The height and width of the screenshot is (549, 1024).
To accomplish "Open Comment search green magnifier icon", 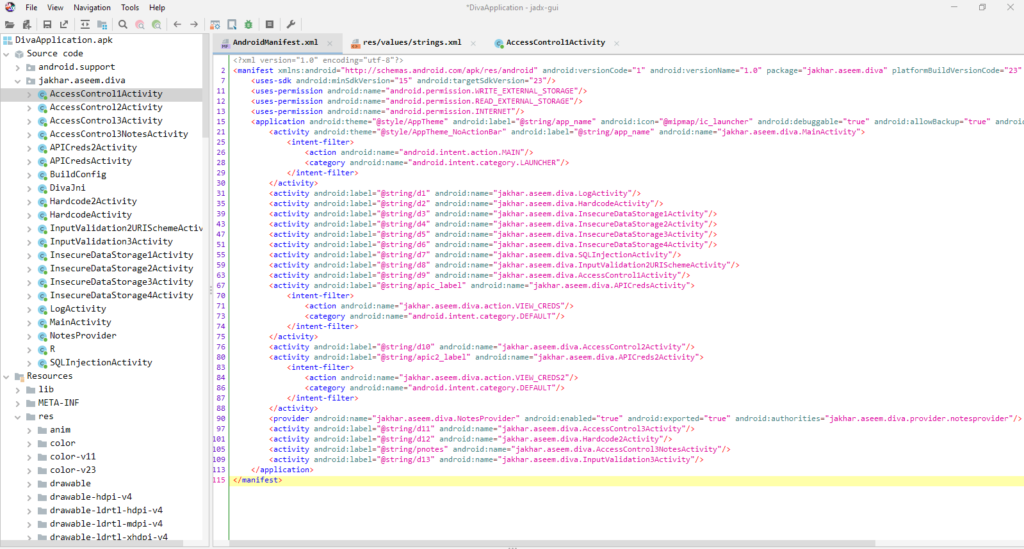I will coord(157,25).
